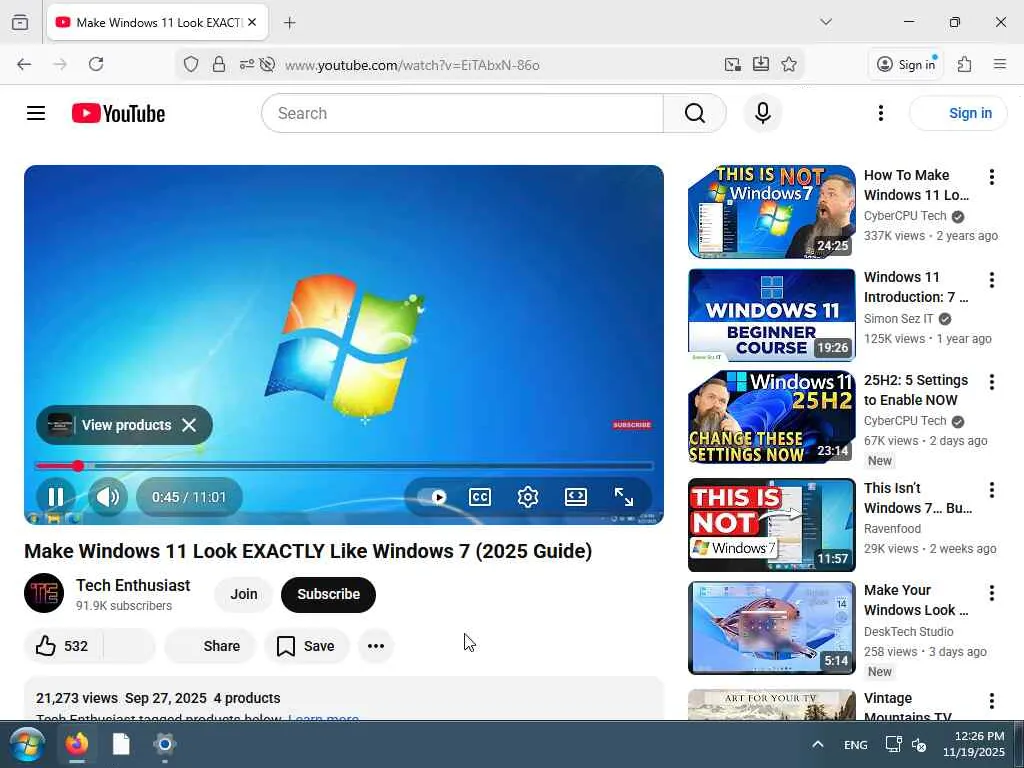
Task: Enter fullscreen mode
Action: [624, 497]
